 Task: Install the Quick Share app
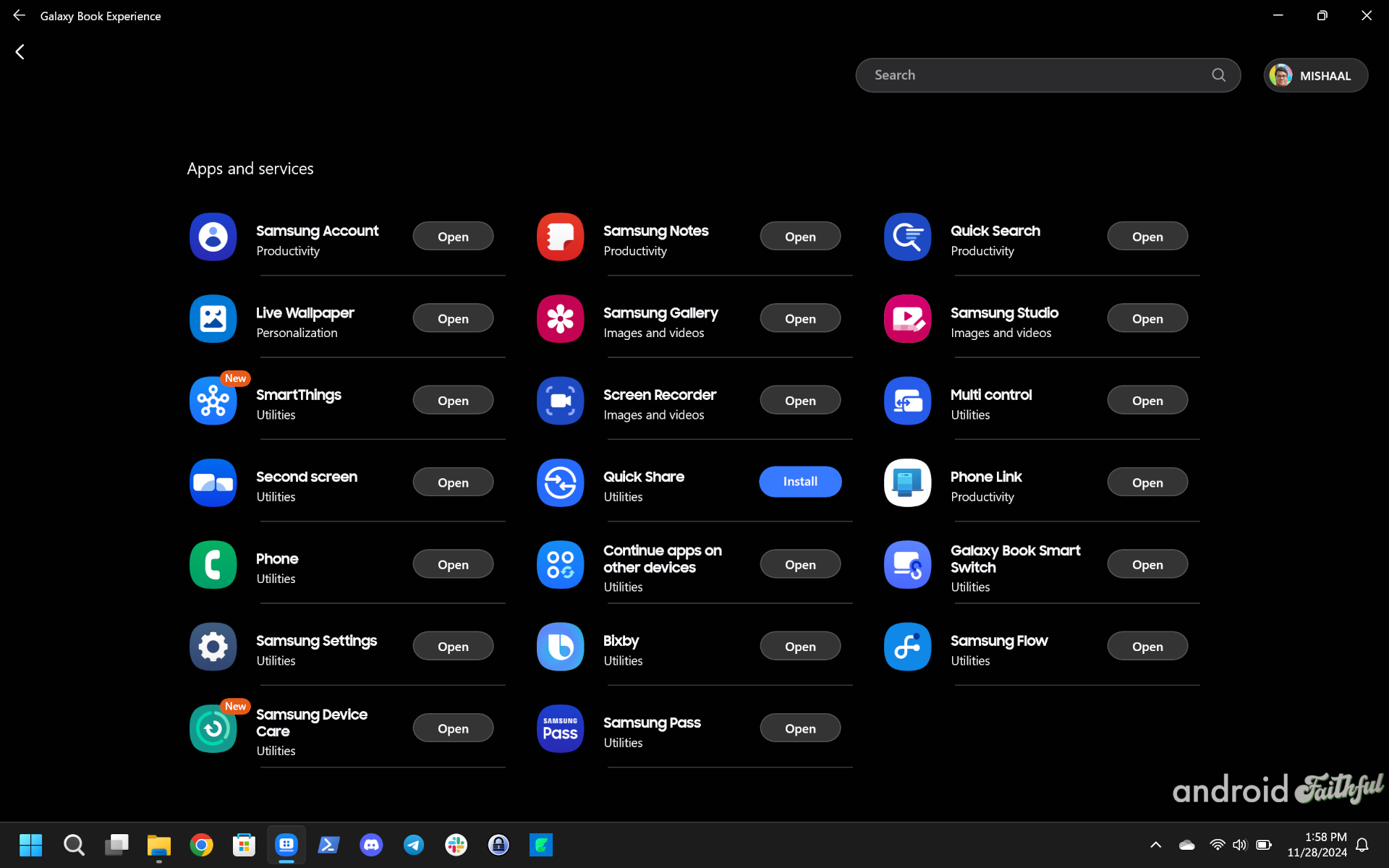800,482
